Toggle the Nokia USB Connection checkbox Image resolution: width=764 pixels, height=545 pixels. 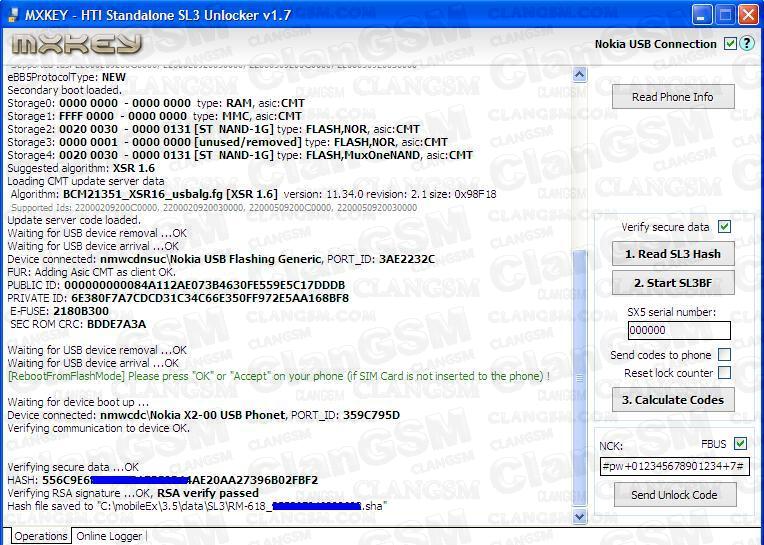[x=730, y=44]
